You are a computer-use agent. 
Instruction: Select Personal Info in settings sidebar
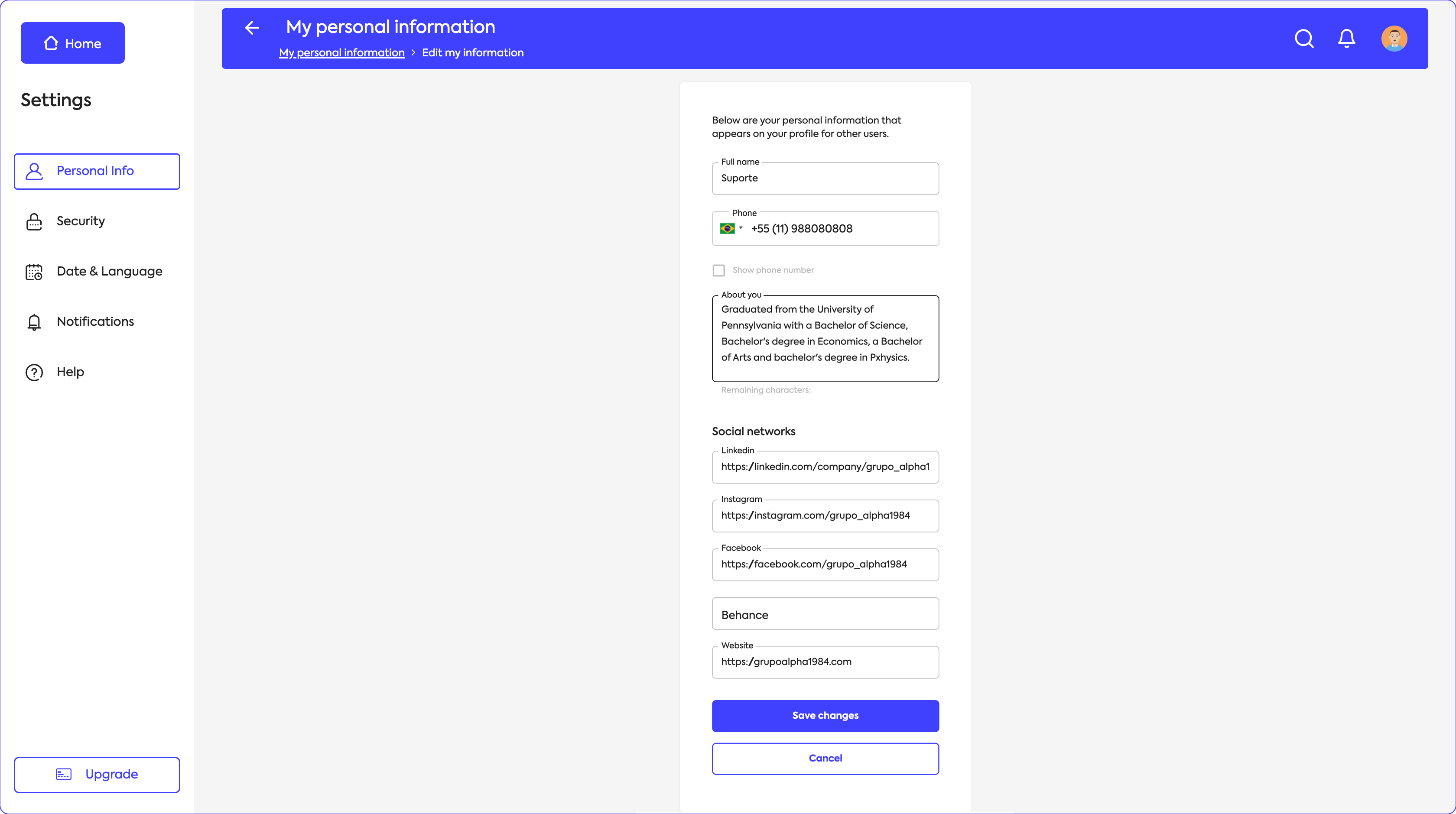tap(97, 171)
